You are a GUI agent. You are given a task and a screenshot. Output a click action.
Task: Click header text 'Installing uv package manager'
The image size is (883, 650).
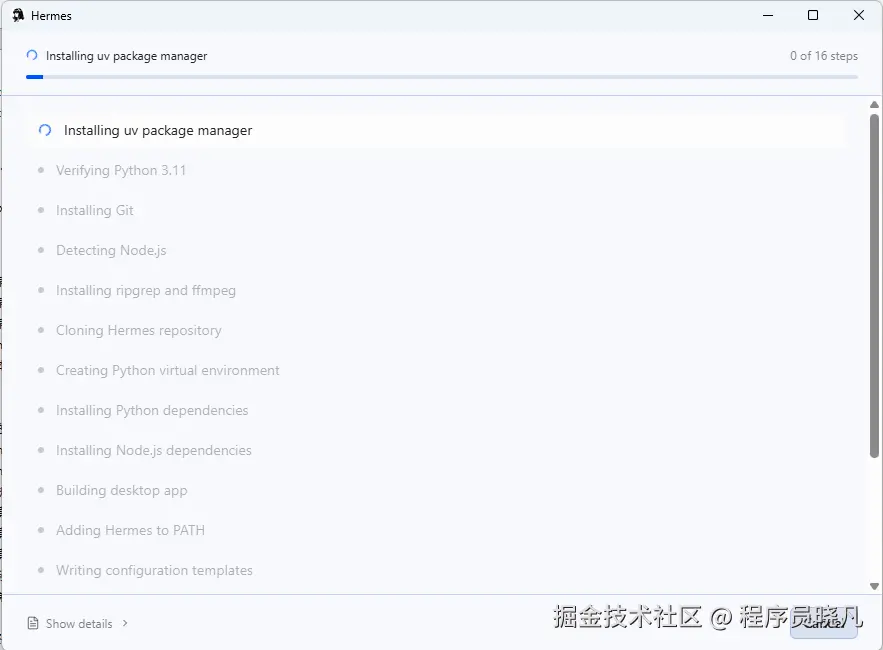click(x=127, y=56)
